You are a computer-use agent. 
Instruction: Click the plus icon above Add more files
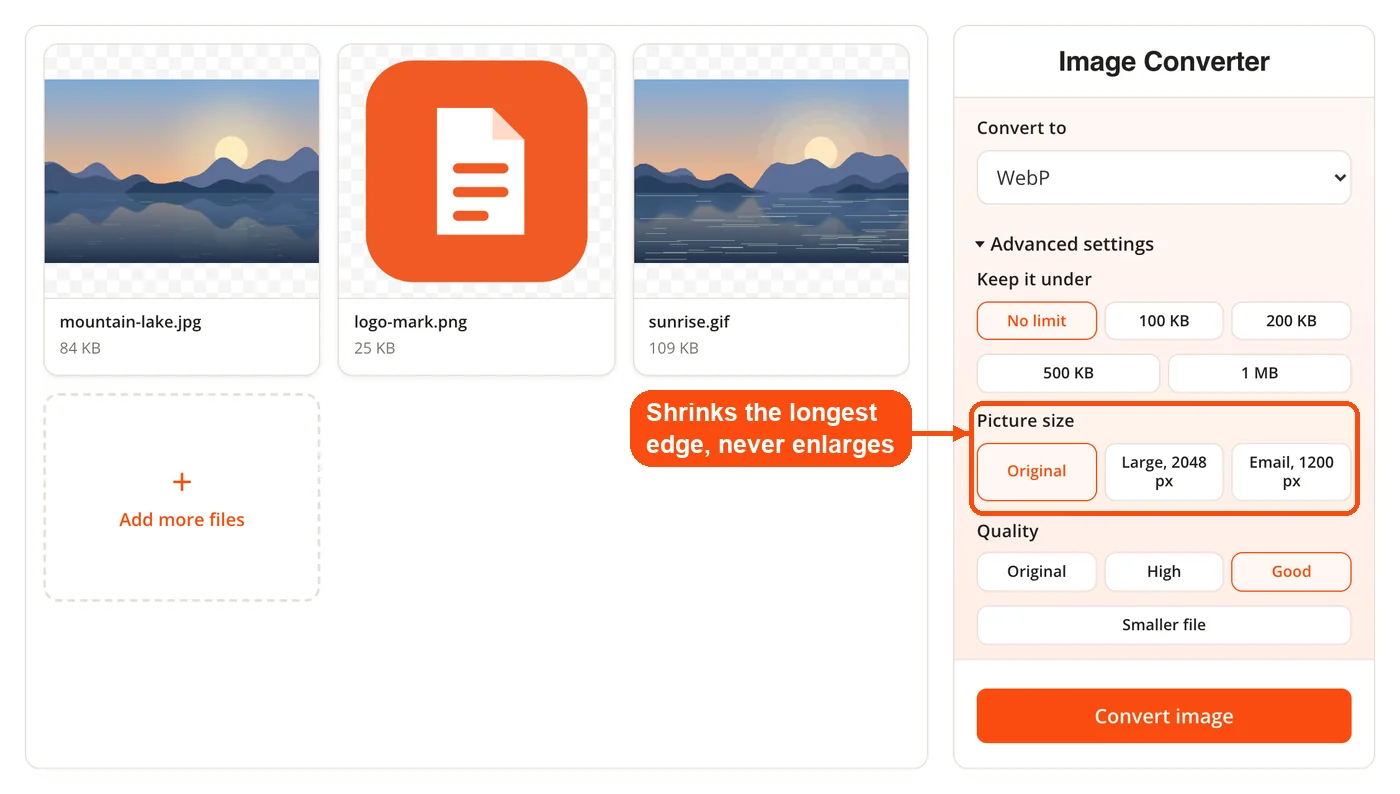click(182, 483)
